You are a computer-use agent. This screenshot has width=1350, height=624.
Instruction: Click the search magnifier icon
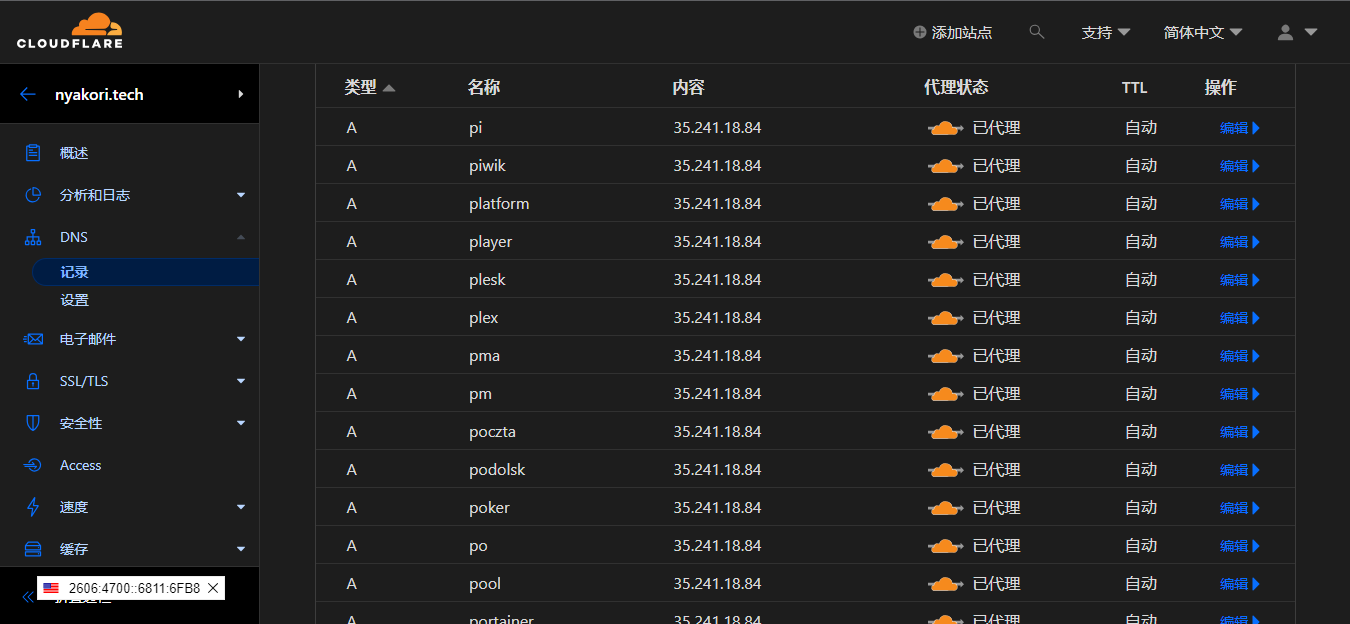1037,32
